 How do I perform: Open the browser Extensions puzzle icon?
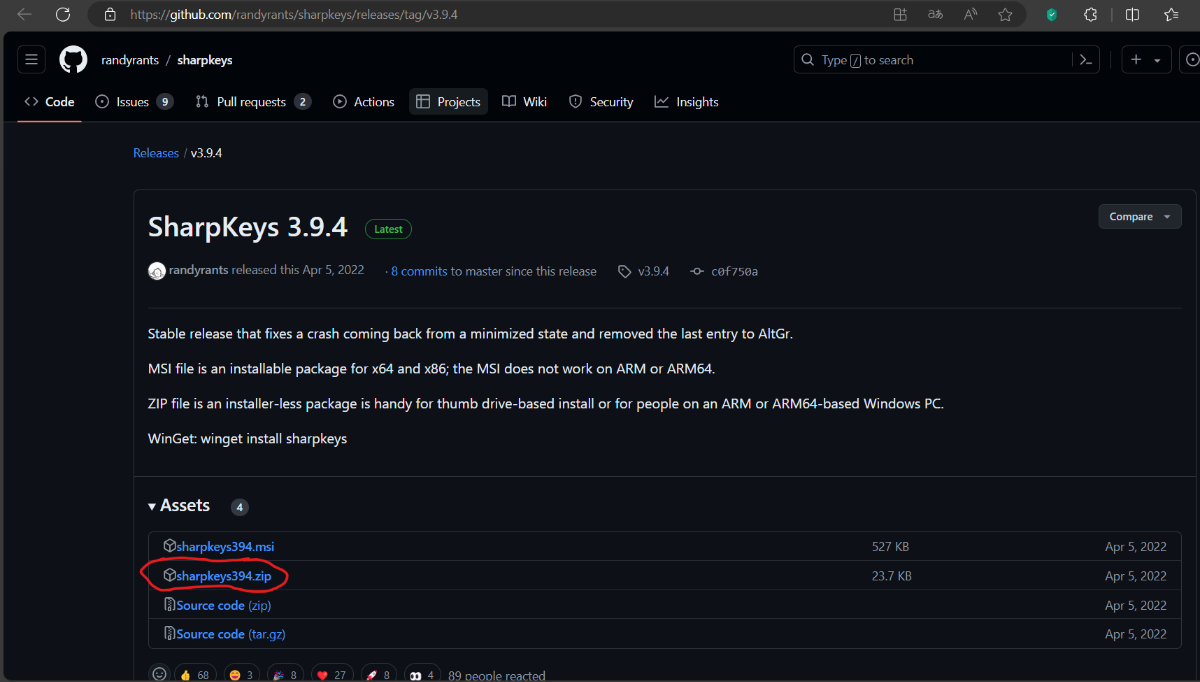tap(1091, 15)
